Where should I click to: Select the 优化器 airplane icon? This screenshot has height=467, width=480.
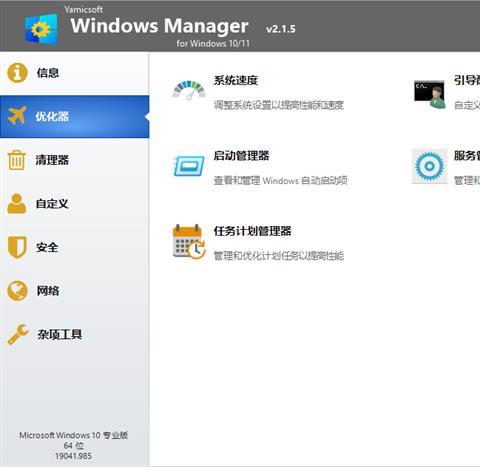(x=17, y=116)
